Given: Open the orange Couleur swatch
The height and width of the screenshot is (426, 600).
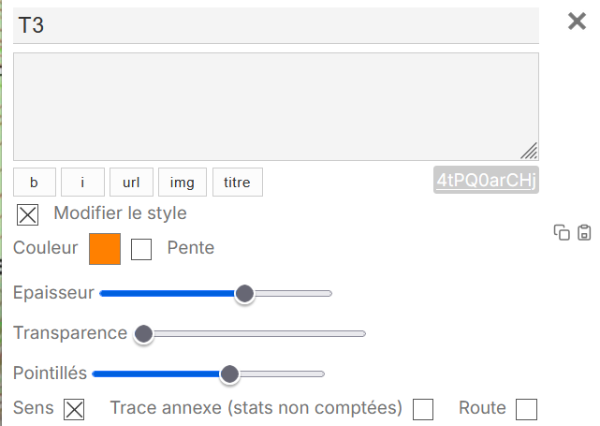Looking at the screenshot, I should (x=105, y=248).
